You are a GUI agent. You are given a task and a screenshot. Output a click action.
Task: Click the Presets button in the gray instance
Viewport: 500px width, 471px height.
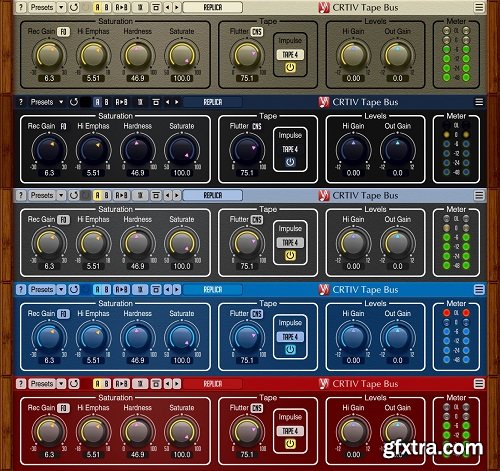pyautogui.click(x=42, y=195)
